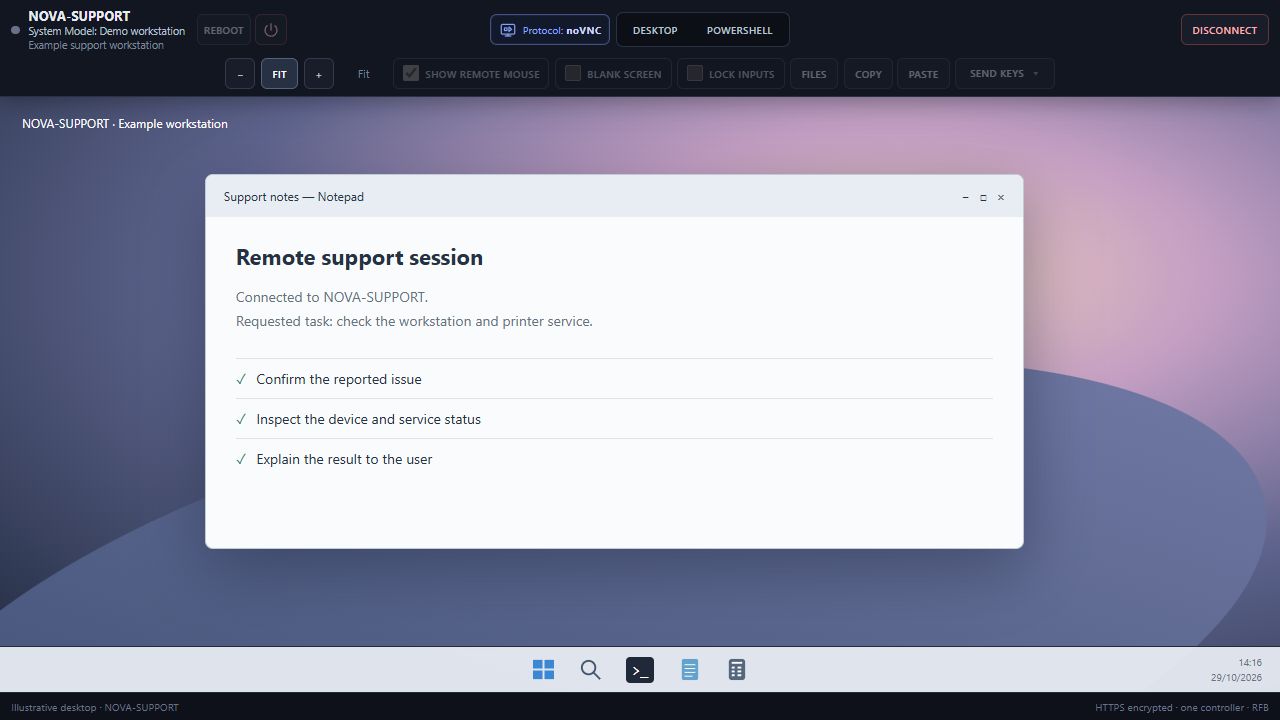Expand the Send Keys dropdown

point(1005,74)
